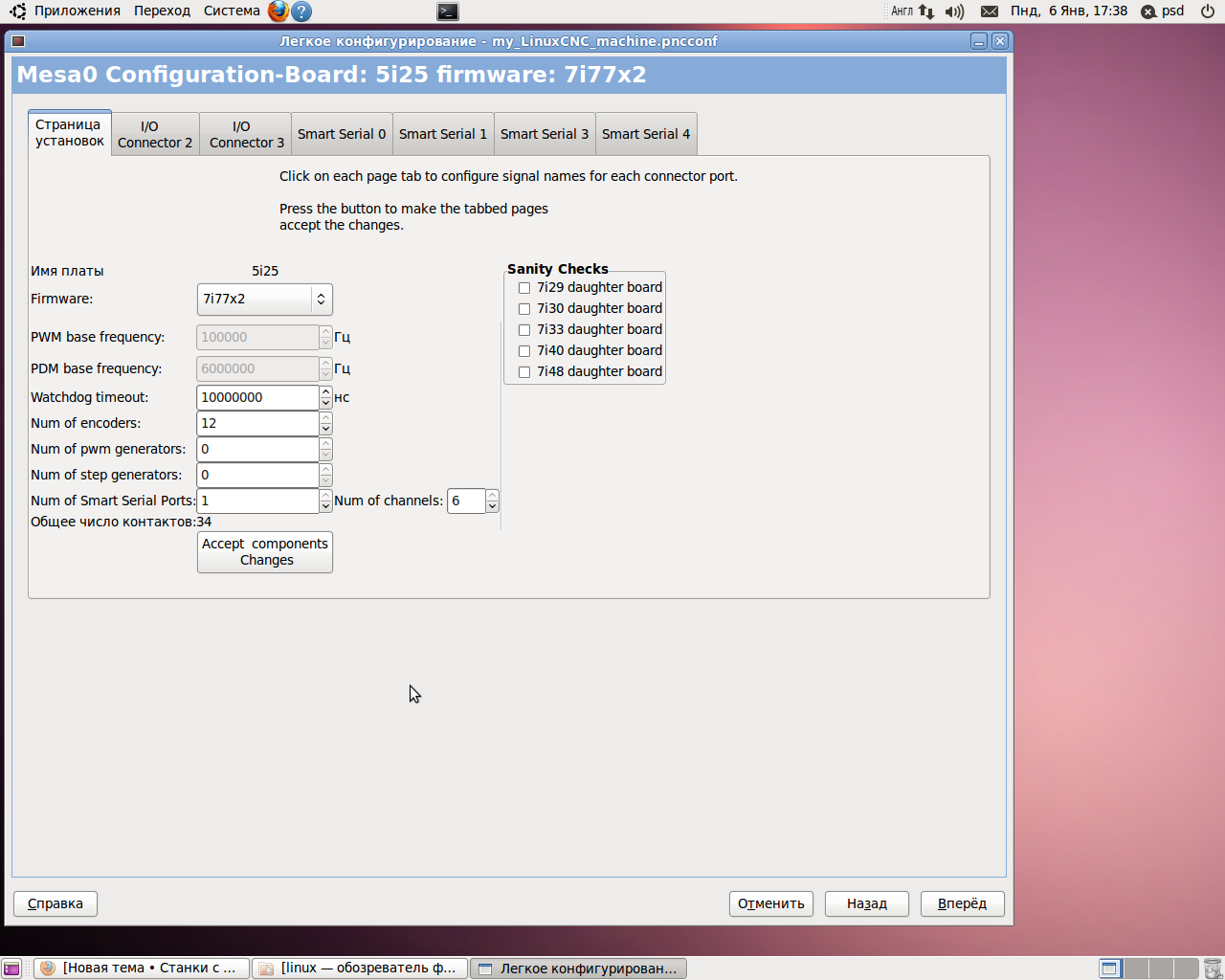Screen dimensions: 1225x980
Task: Switch to I/O Connector 2 tab
Action: click(155, 134)
